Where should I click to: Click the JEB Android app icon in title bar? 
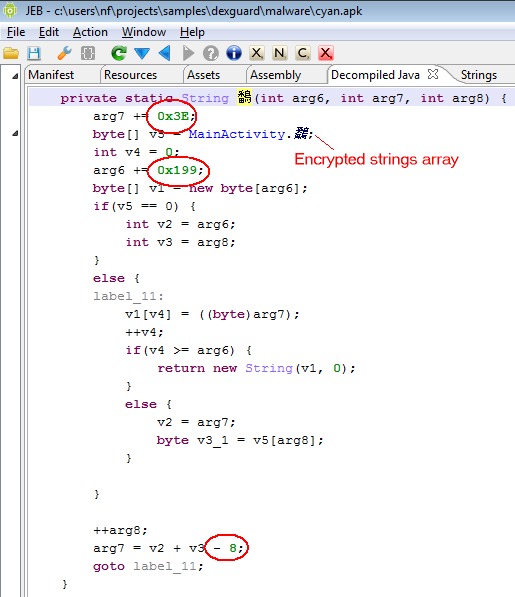(x=10, y=10)
